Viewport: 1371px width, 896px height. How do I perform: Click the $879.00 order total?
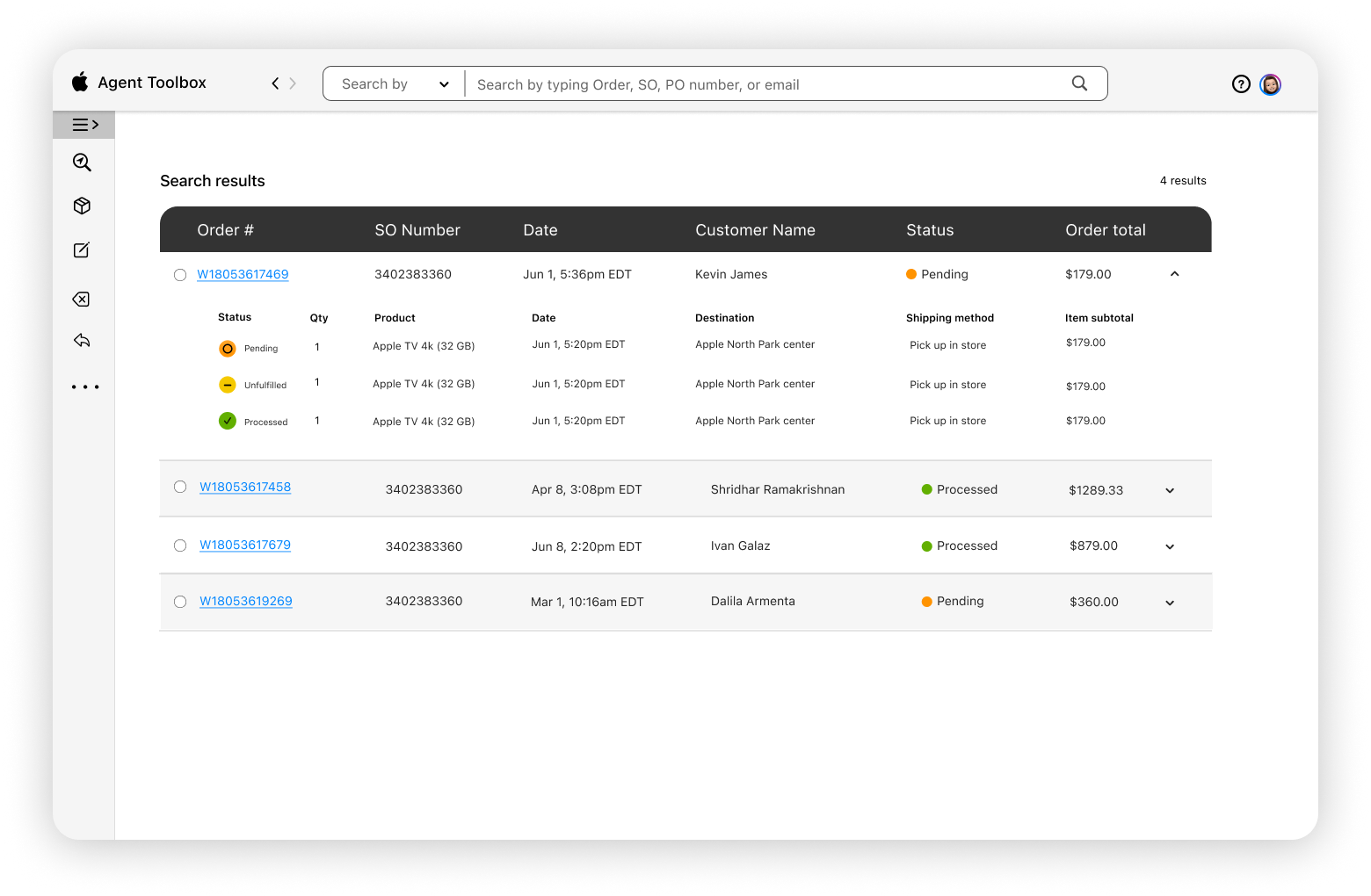[x=1093, y=546]
